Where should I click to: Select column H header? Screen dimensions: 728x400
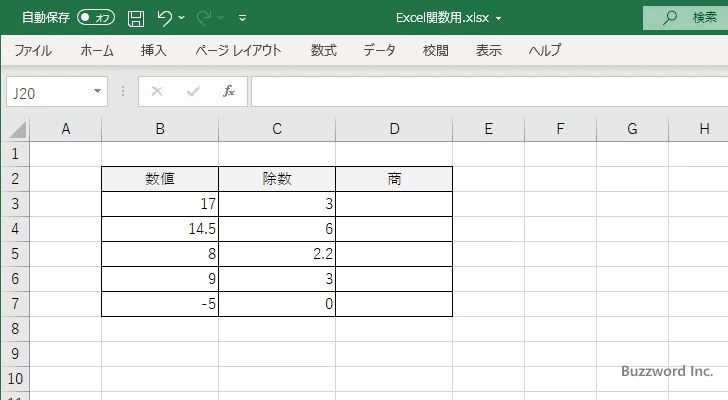click(x=698, y=129)
